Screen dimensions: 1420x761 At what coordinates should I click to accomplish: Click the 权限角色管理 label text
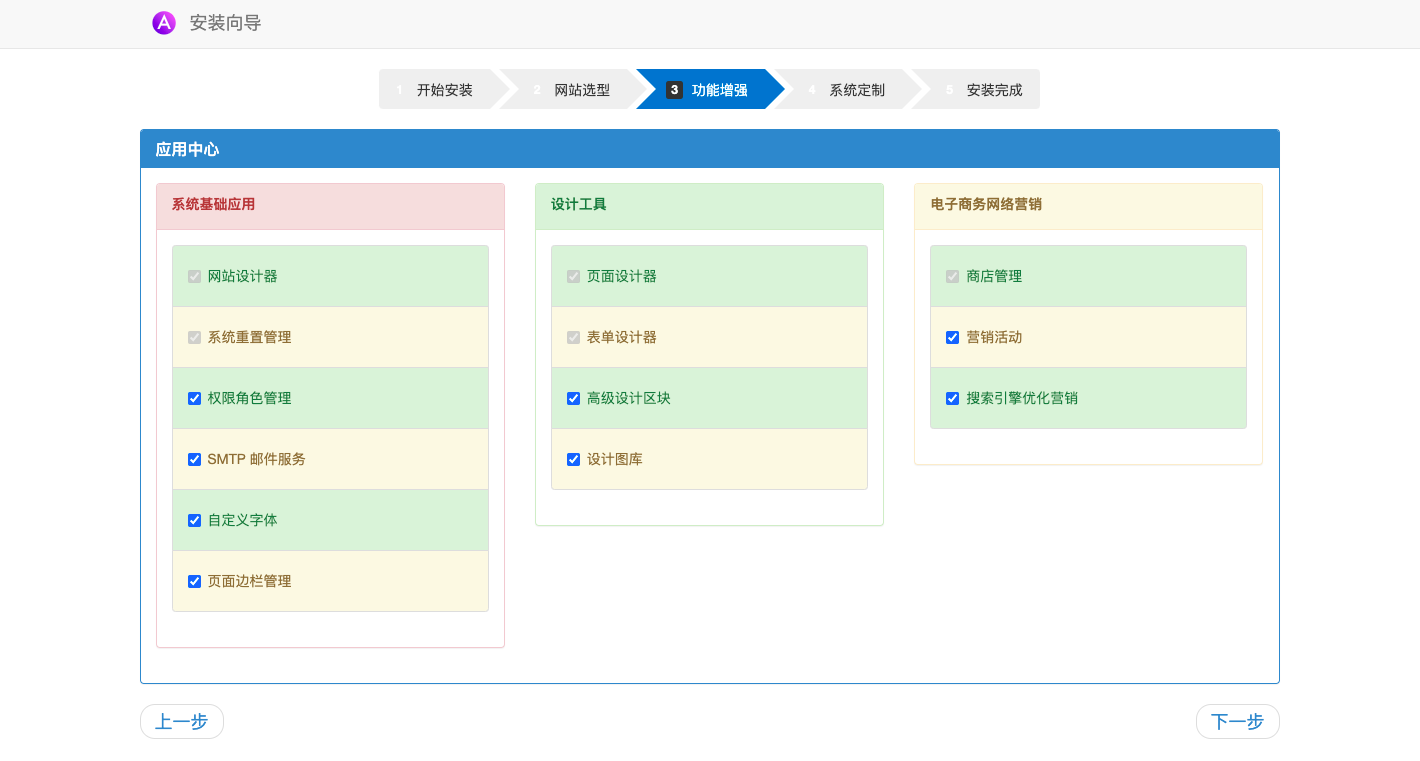[x=250, y=398]
